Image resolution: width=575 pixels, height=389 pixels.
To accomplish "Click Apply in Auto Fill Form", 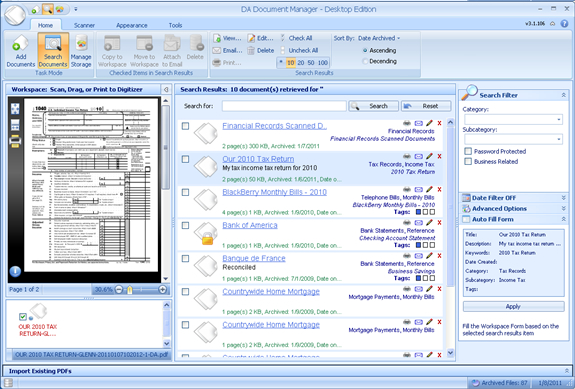I will pos(513,307).
